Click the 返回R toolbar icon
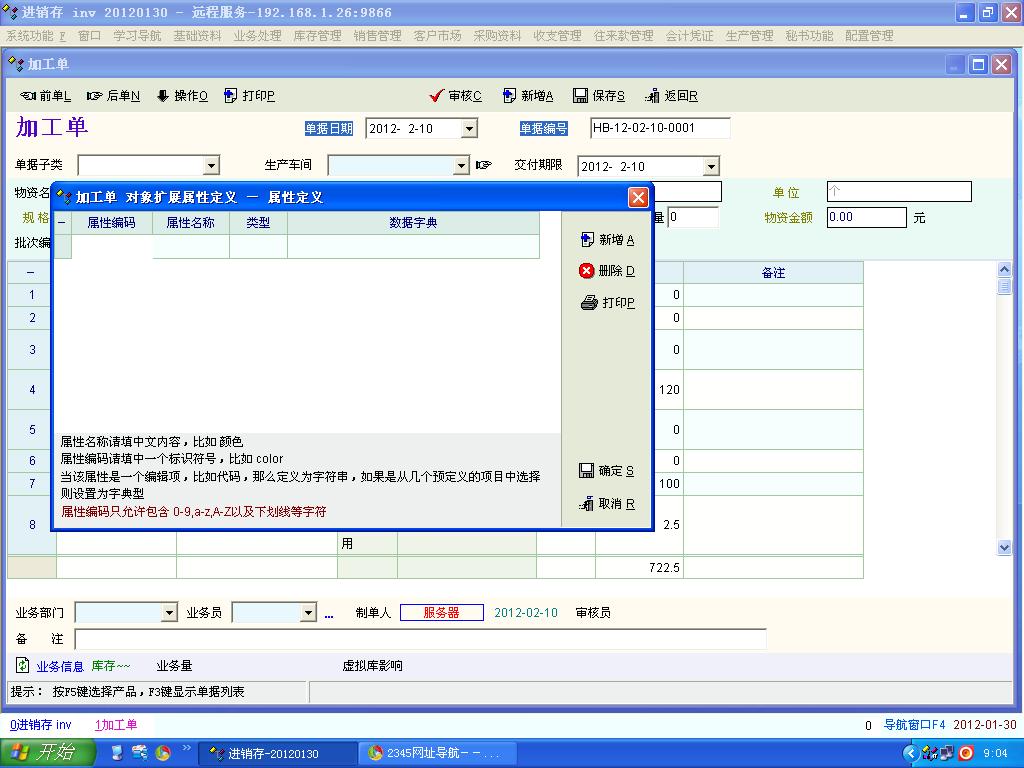 click(652, 96)
